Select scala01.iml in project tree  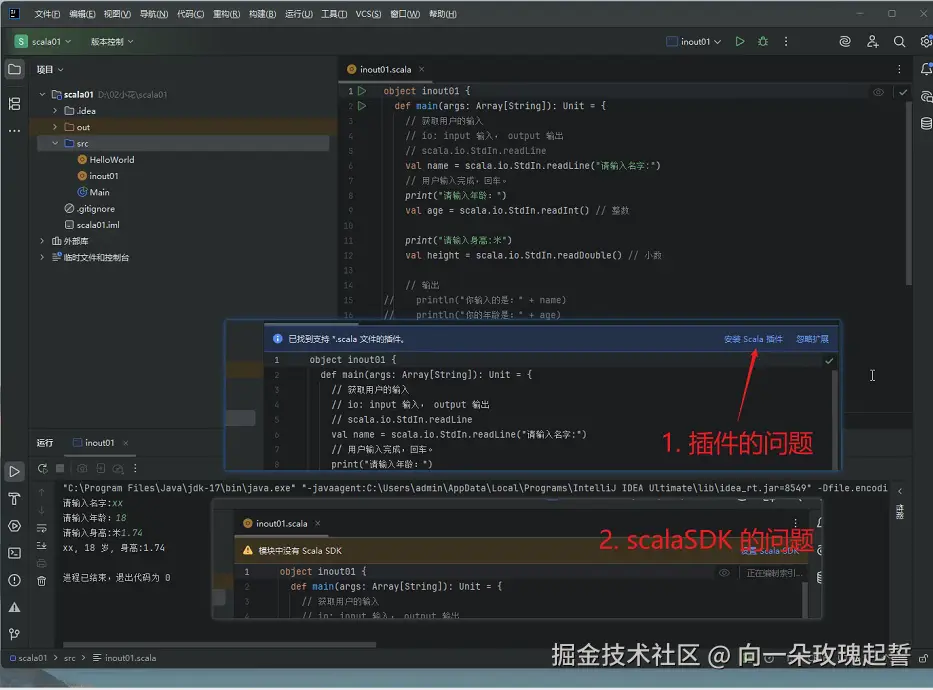[92, 225]
